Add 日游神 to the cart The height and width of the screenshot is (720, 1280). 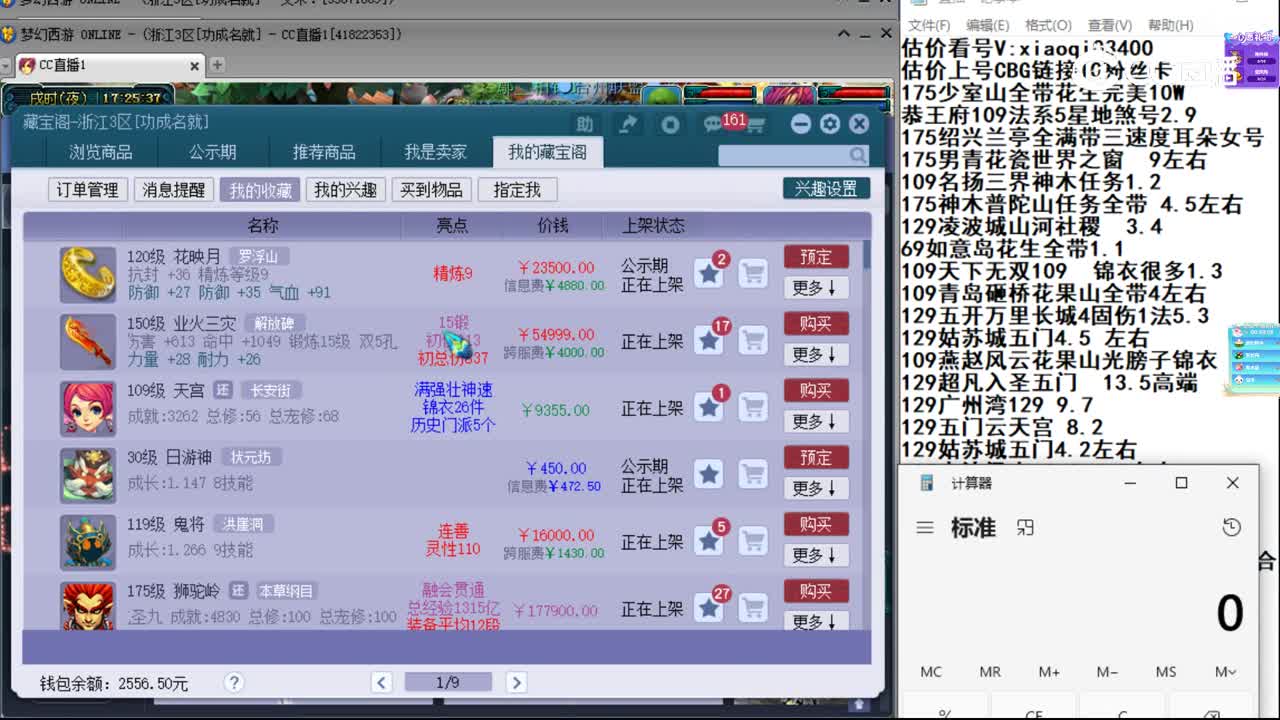753,474
